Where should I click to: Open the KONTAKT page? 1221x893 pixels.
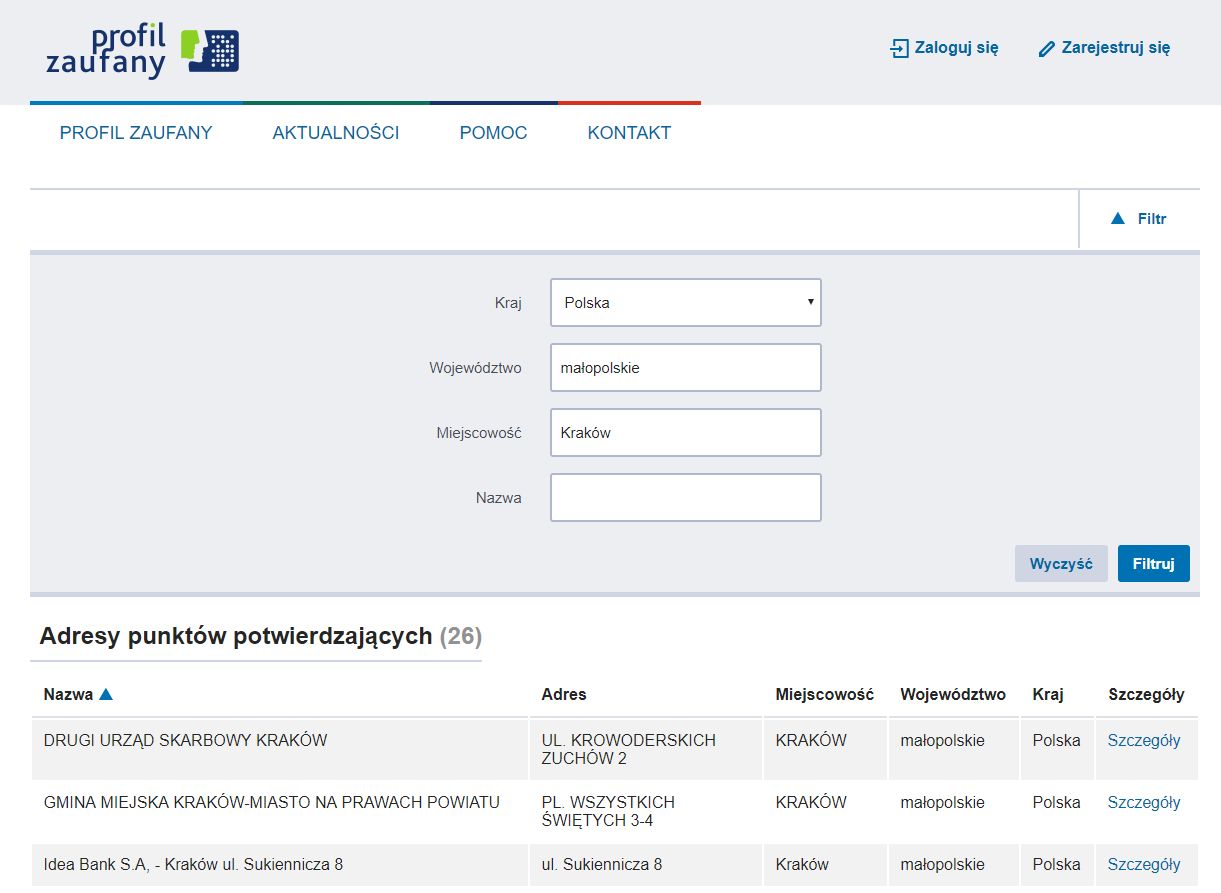click(x=629, y=132)
